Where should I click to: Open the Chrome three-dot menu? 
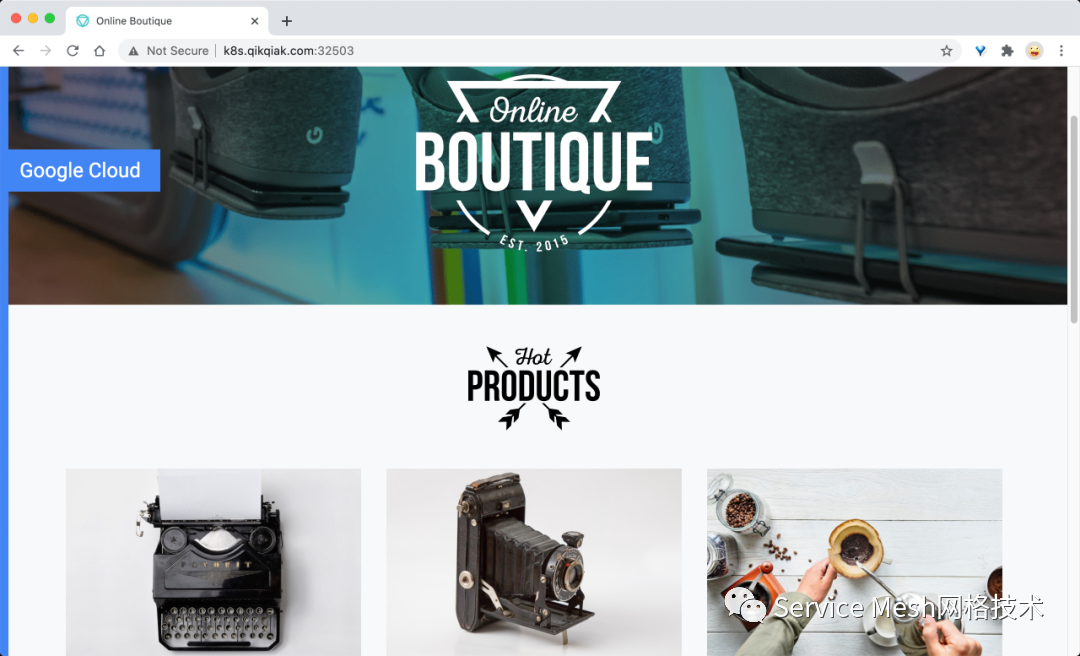[x=1061, y=50]
